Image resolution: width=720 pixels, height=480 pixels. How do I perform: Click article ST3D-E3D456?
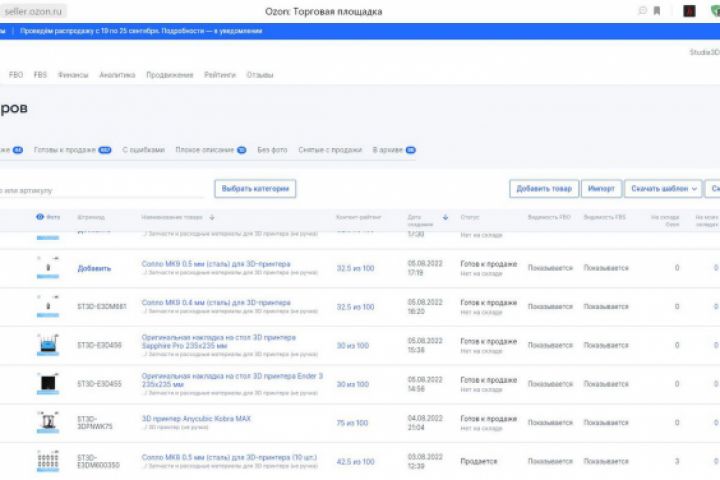99,345
